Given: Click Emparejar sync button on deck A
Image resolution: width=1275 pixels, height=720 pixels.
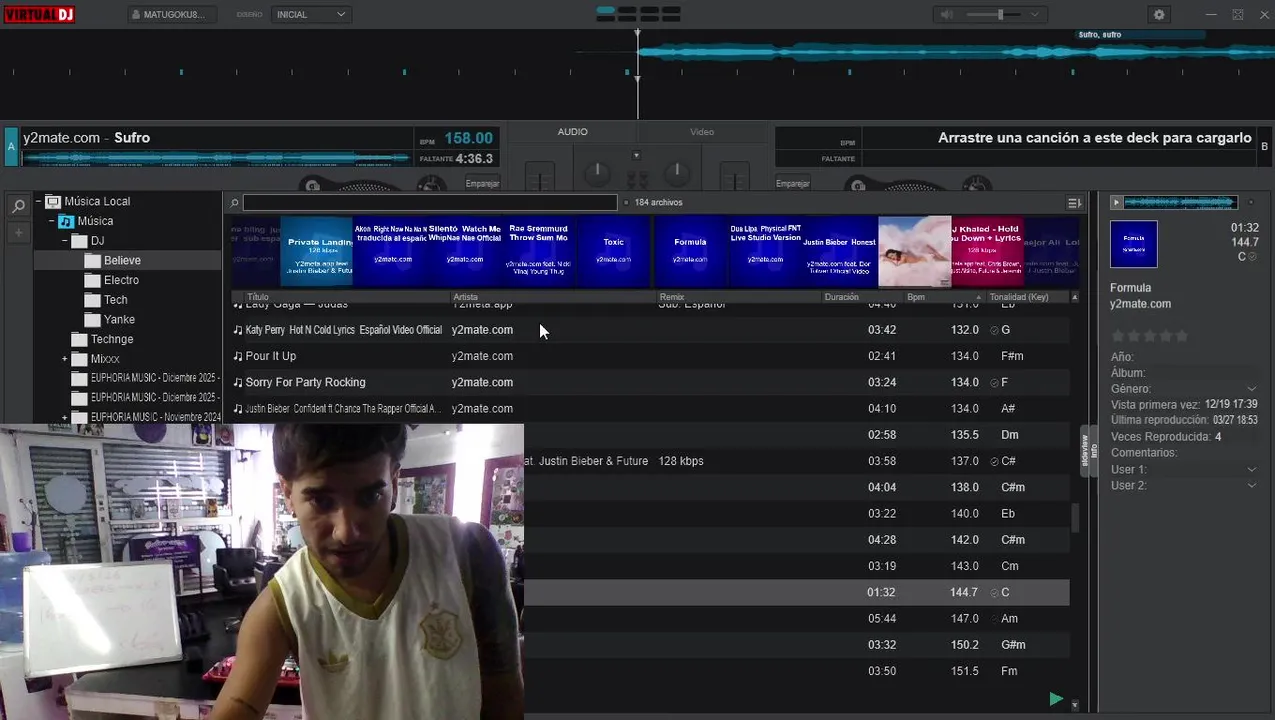Looking at the screenshot, I should 483,183.
